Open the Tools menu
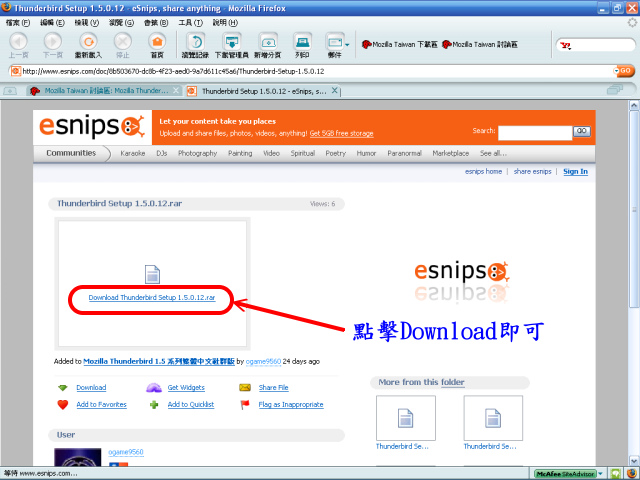The image size is (640, 480). tap(190, 22)
